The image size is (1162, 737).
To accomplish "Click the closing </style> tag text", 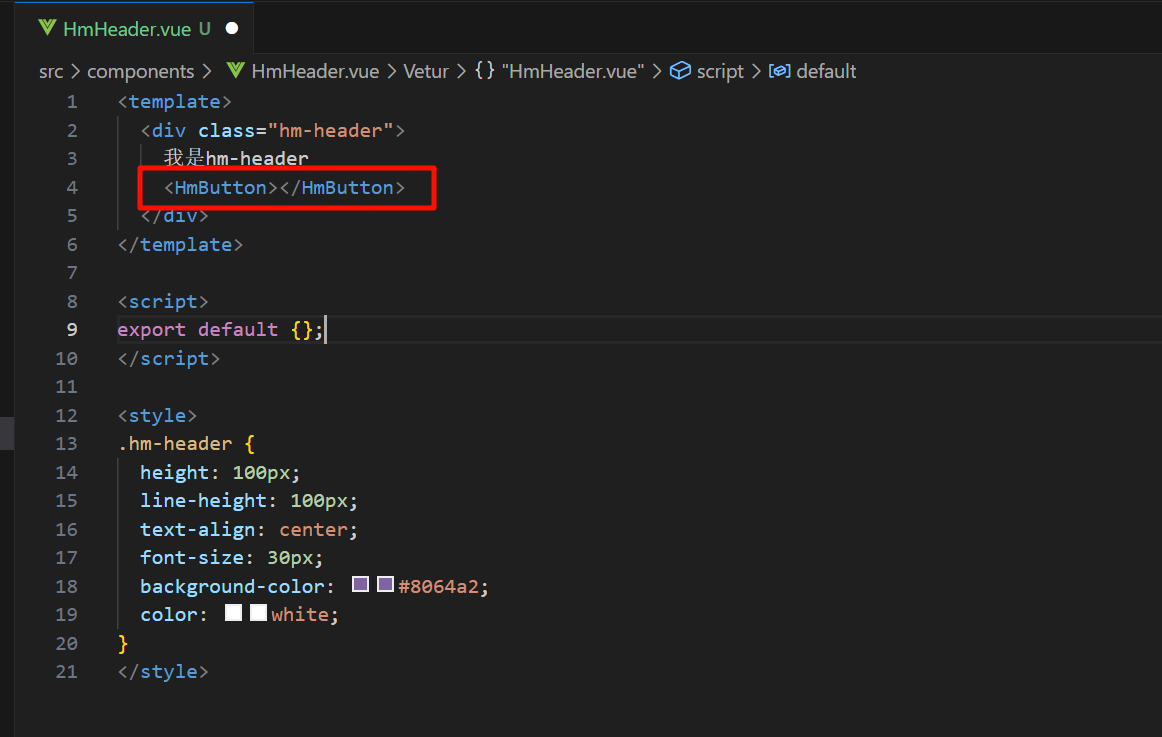I will [163, 672].
